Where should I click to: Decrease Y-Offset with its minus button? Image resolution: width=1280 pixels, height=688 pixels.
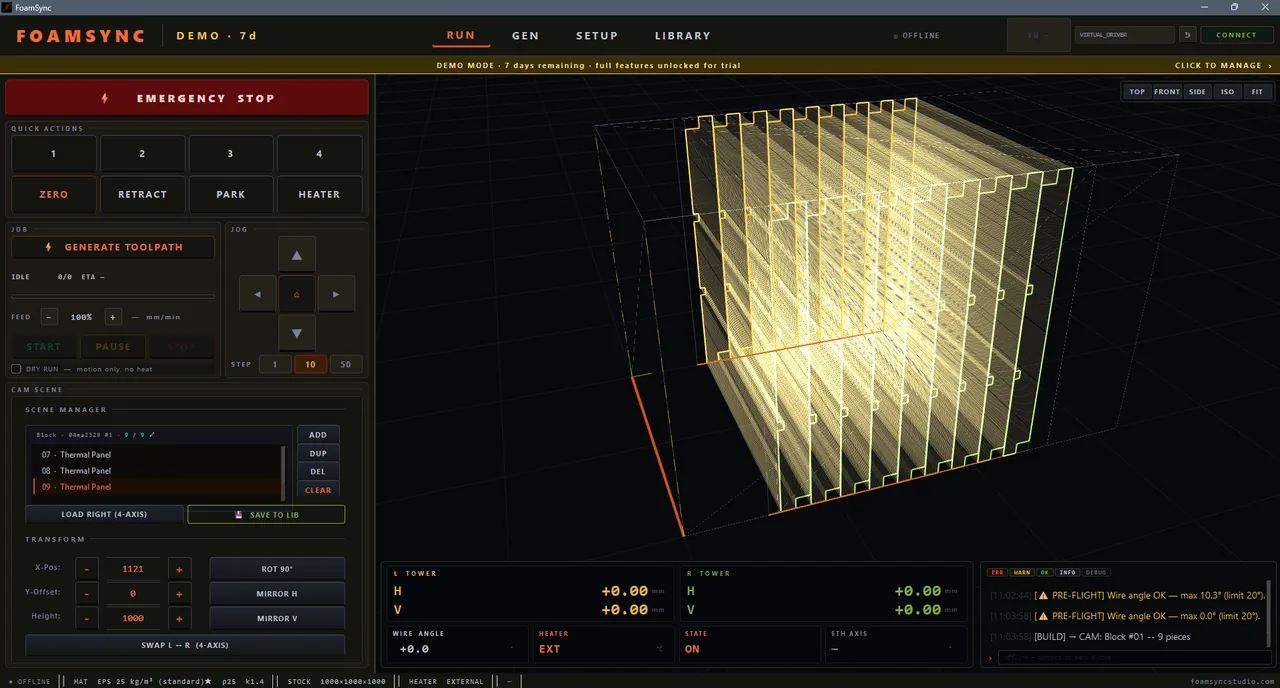[x=87, y=594]
